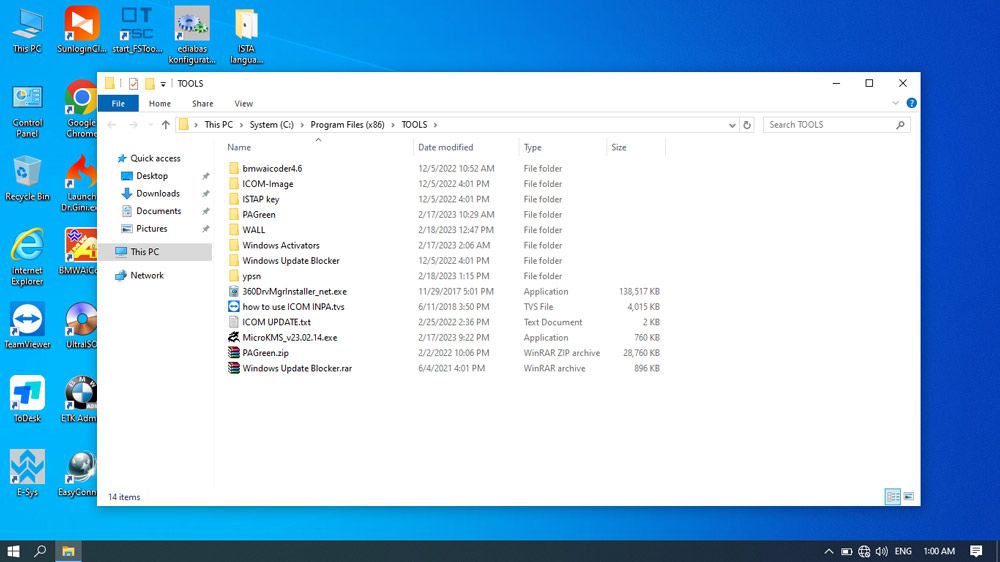Select Downloads in the navigation pane

click(158, 193)
